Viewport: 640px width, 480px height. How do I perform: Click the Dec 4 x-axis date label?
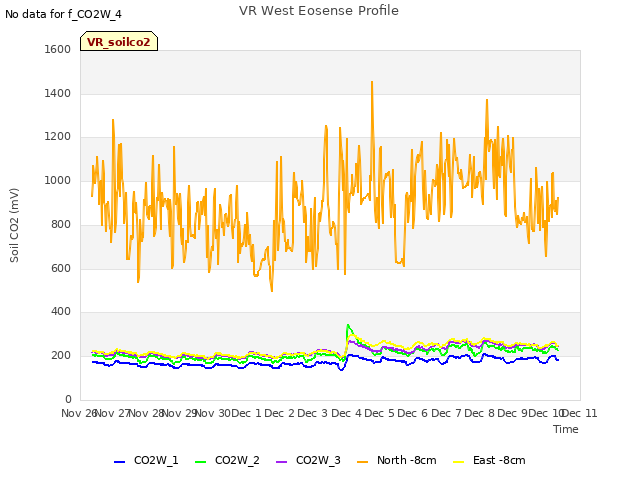click(x=346, y=413)
